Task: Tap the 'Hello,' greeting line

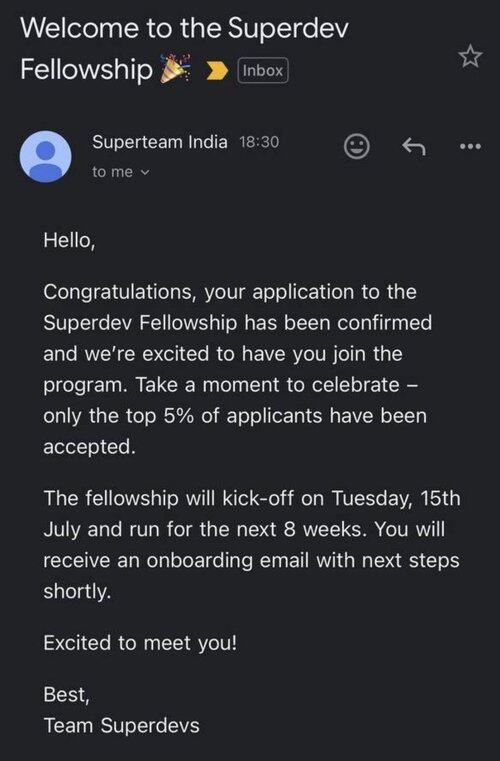Action: tap(69, 240)
